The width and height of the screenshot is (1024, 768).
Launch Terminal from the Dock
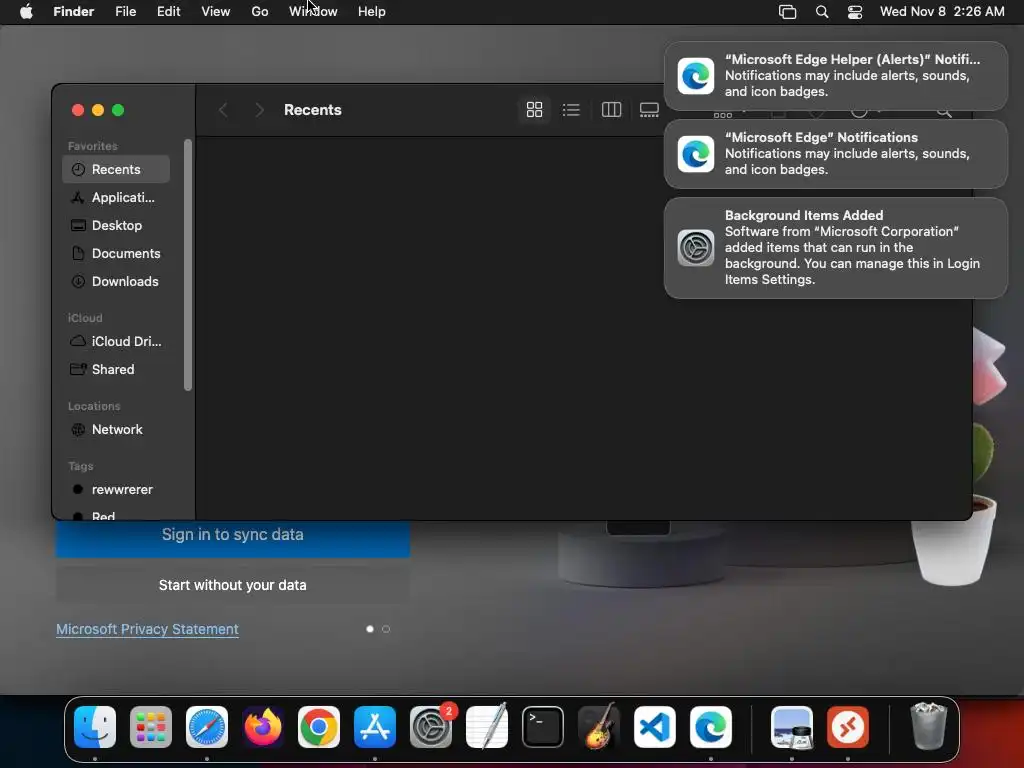[x=543, y=727]
